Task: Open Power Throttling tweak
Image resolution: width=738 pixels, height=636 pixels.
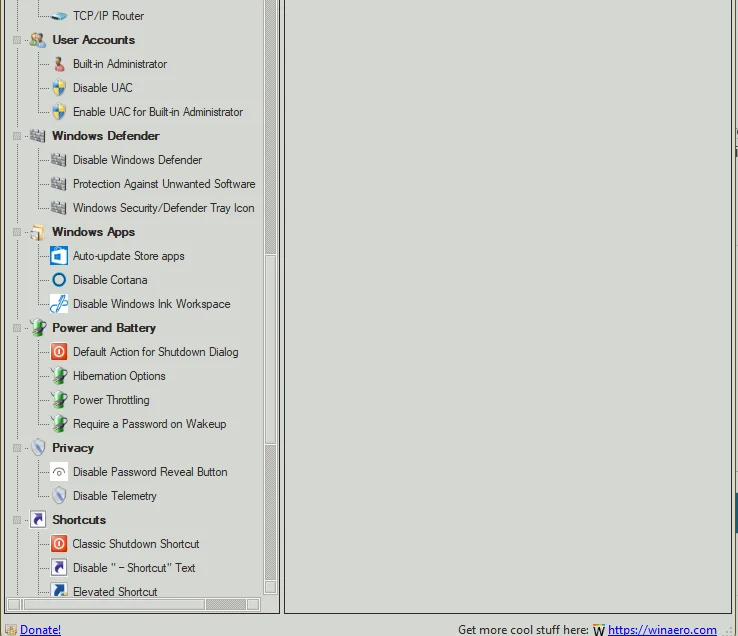Action: pos(111,400)
